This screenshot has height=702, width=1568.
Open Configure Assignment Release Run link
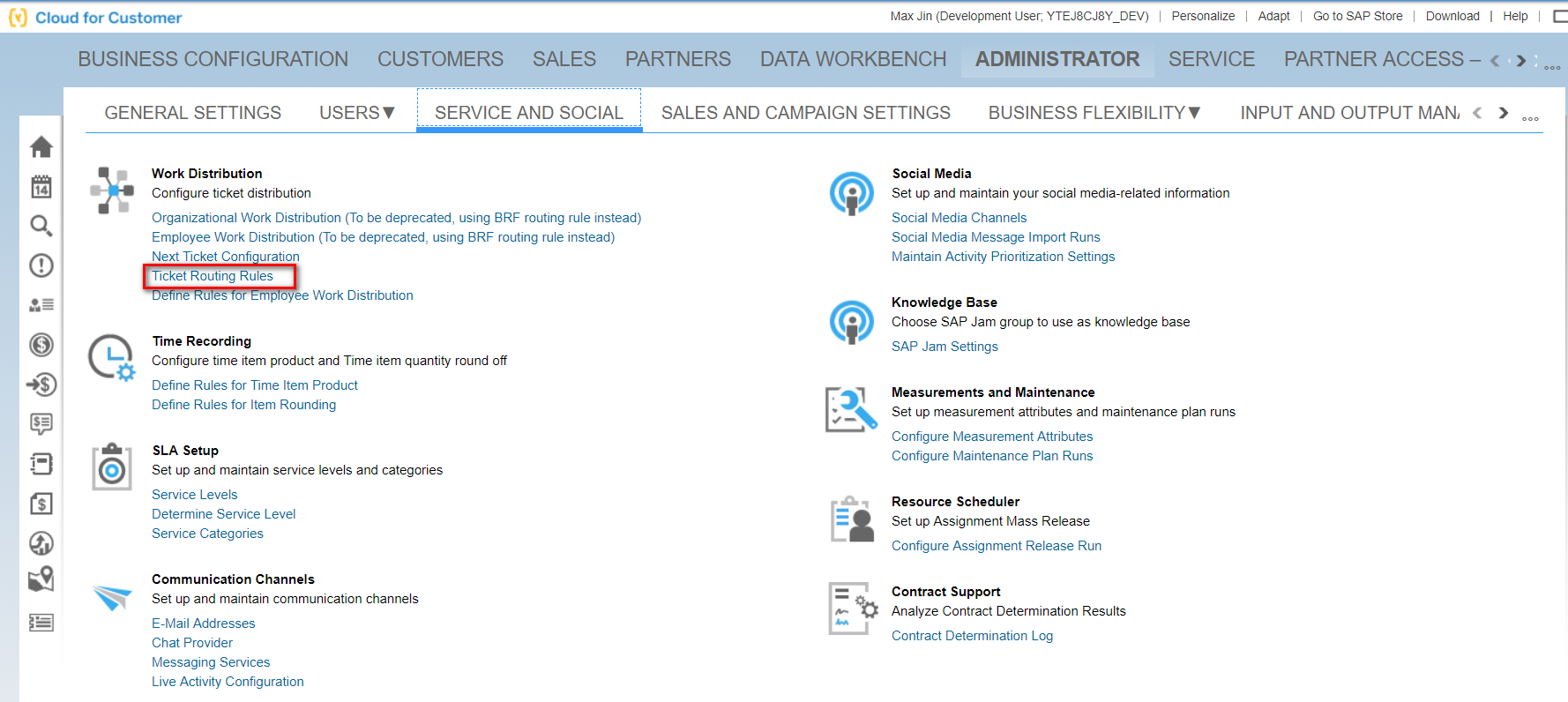(997, 546)
